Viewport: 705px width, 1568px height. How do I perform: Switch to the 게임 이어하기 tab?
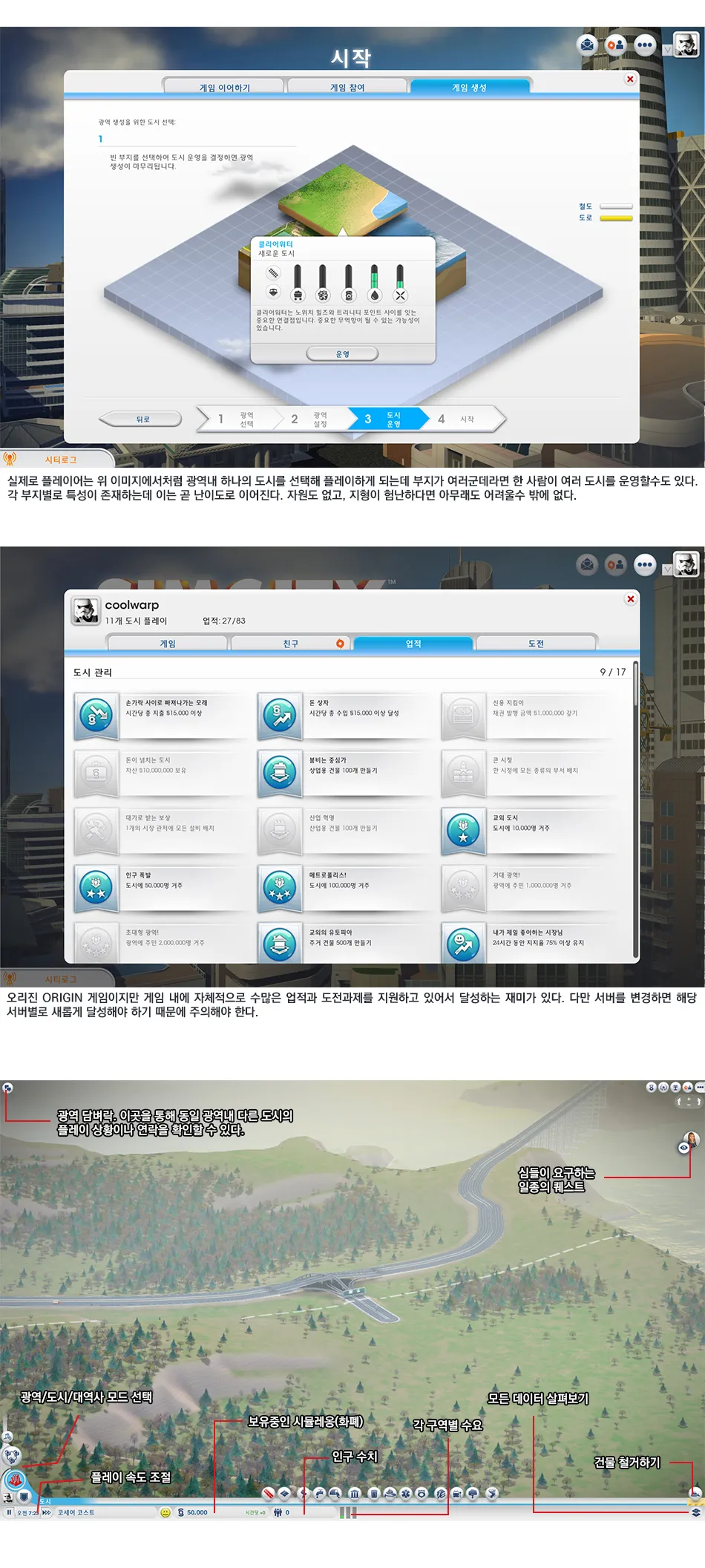point(224,88)
